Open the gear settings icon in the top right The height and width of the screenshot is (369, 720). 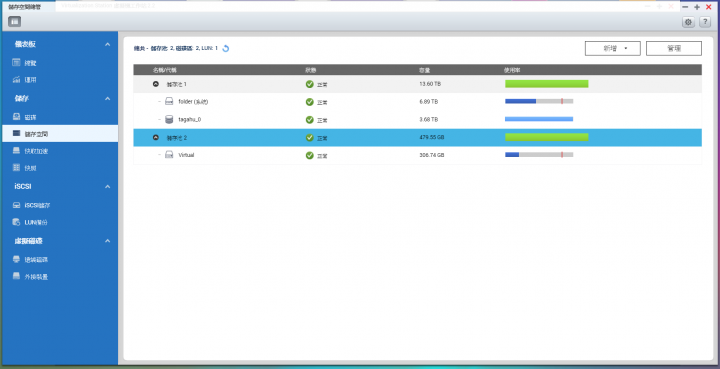pos(688,22)
